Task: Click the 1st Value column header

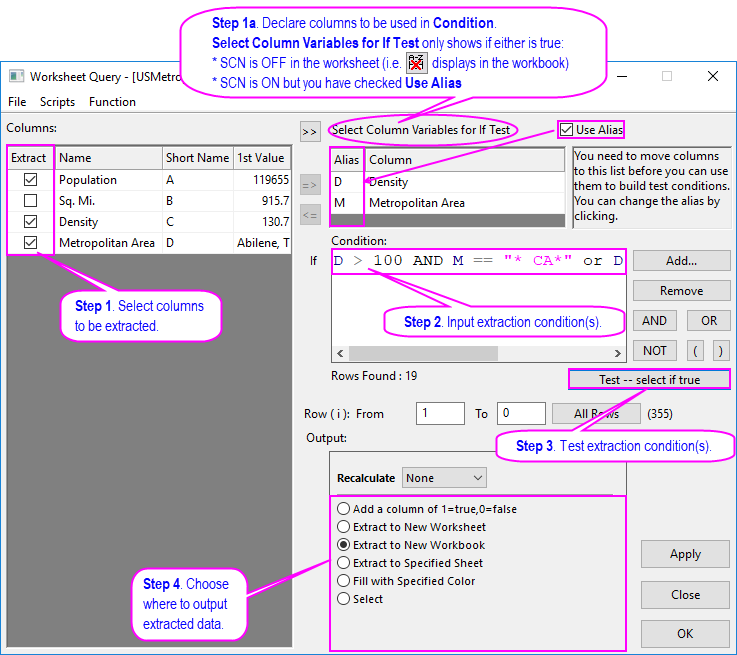Action: pyautogui.click(x=262, y=158)
